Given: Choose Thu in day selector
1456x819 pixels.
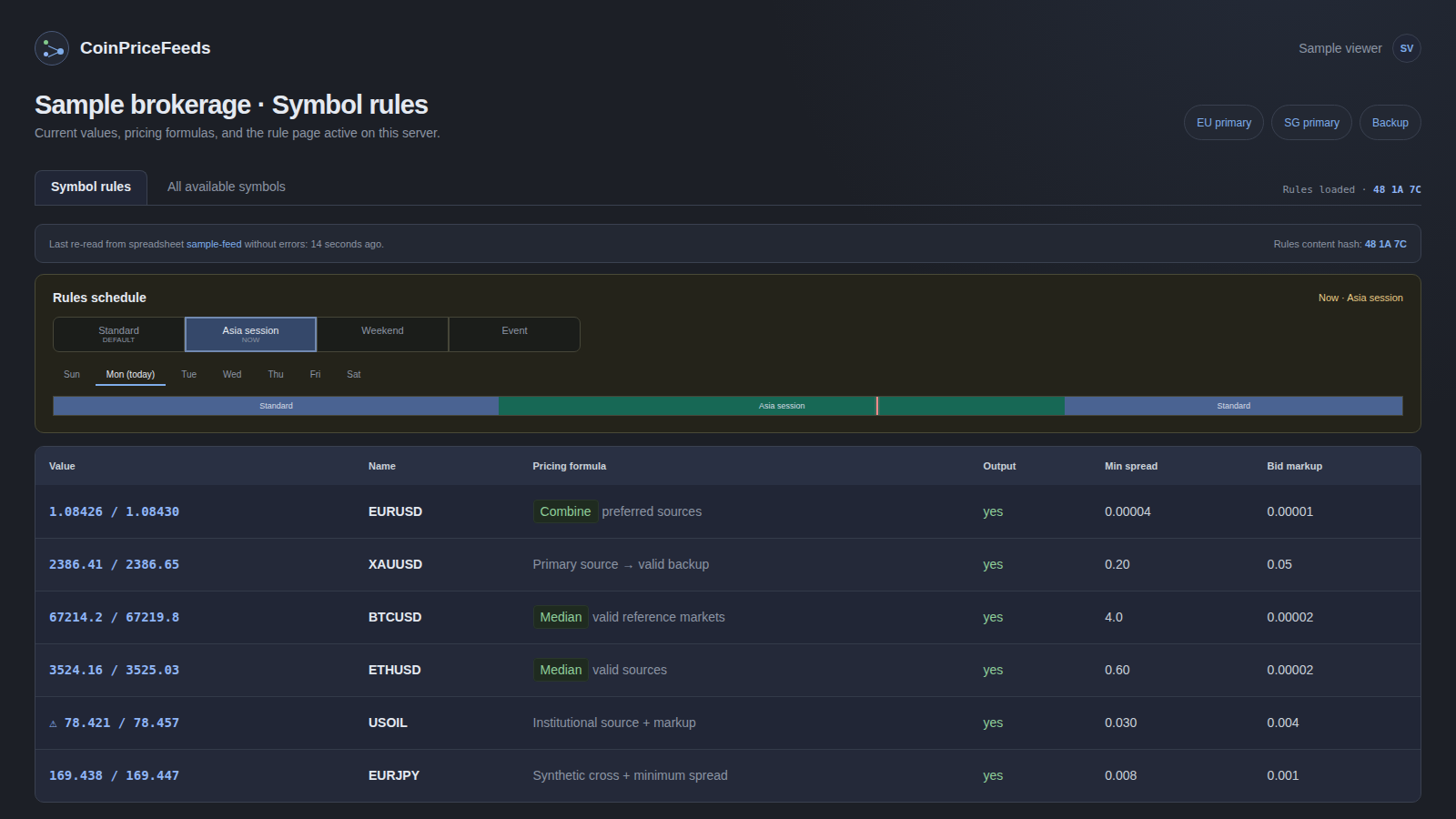Looking at the screenshot, I should [x=276, y=374].
